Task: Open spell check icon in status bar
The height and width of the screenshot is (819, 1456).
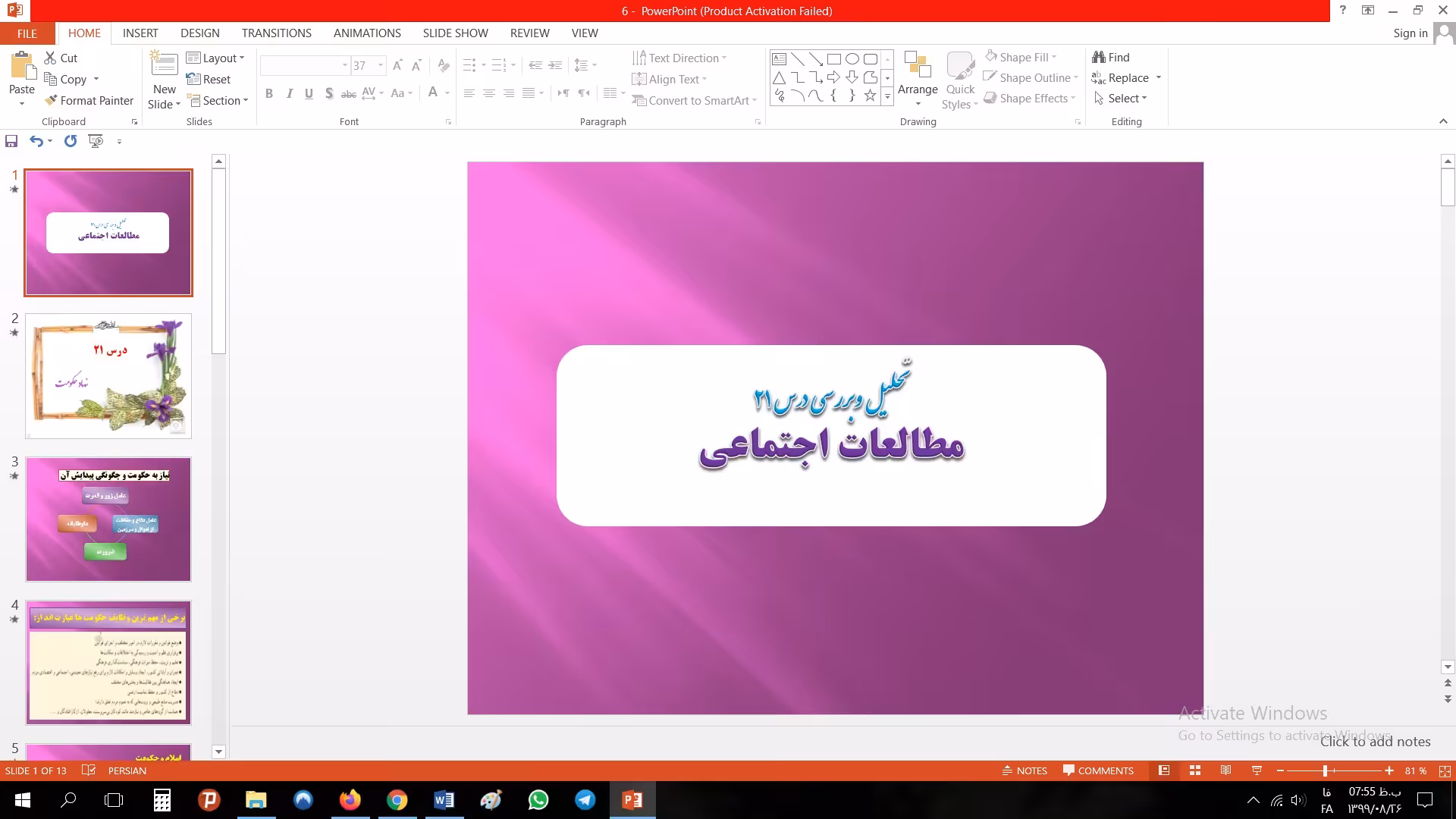Action: 89,770
